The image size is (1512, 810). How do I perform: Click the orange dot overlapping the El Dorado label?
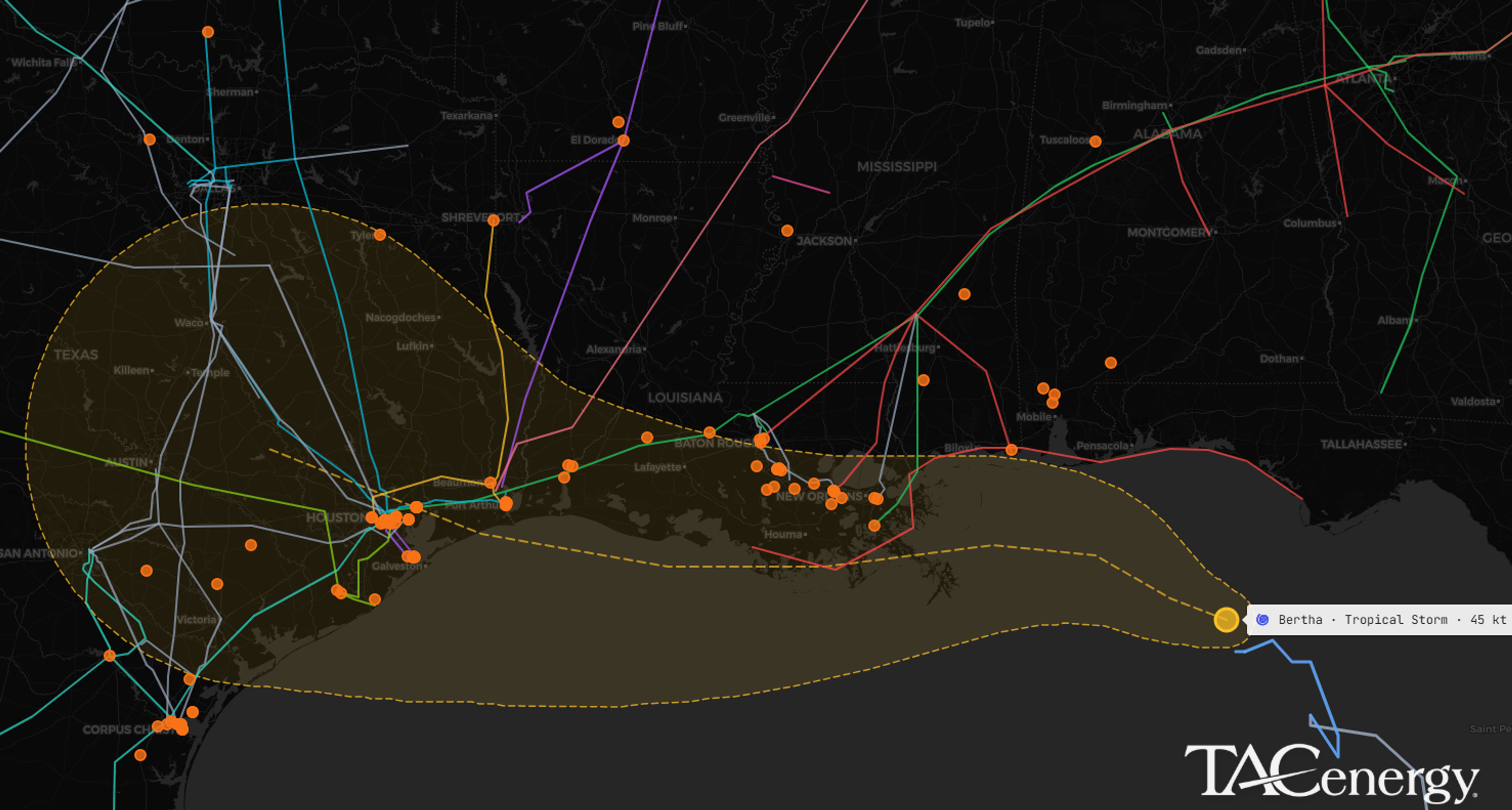tap(623, 140)
